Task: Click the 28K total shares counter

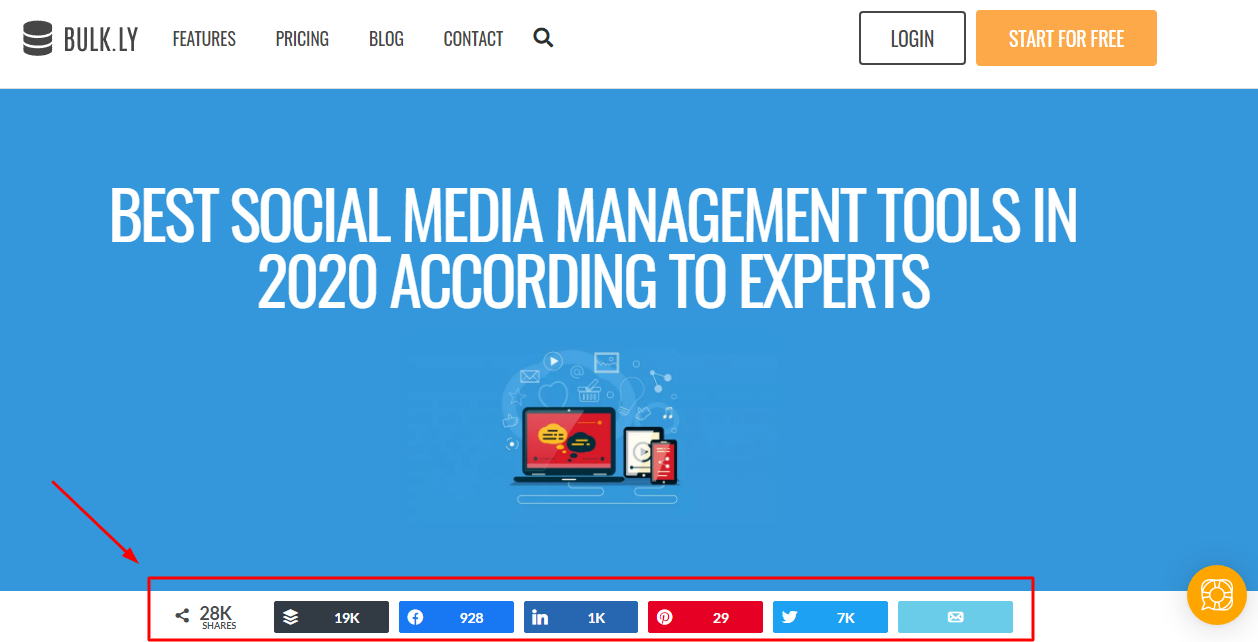Action: [x=206, y=617]
